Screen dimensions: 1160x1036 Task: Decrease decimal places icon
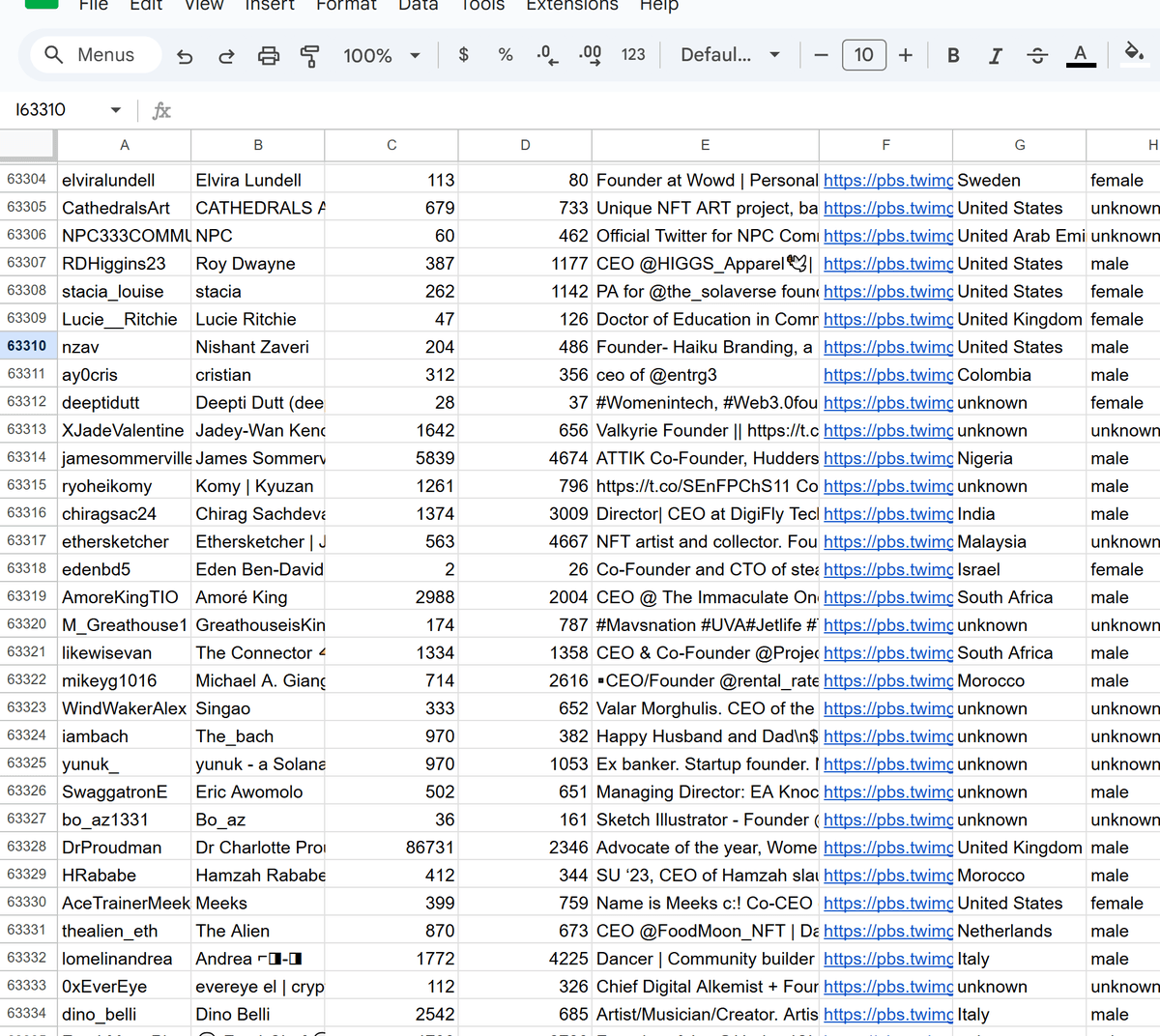tap(547, 55)
